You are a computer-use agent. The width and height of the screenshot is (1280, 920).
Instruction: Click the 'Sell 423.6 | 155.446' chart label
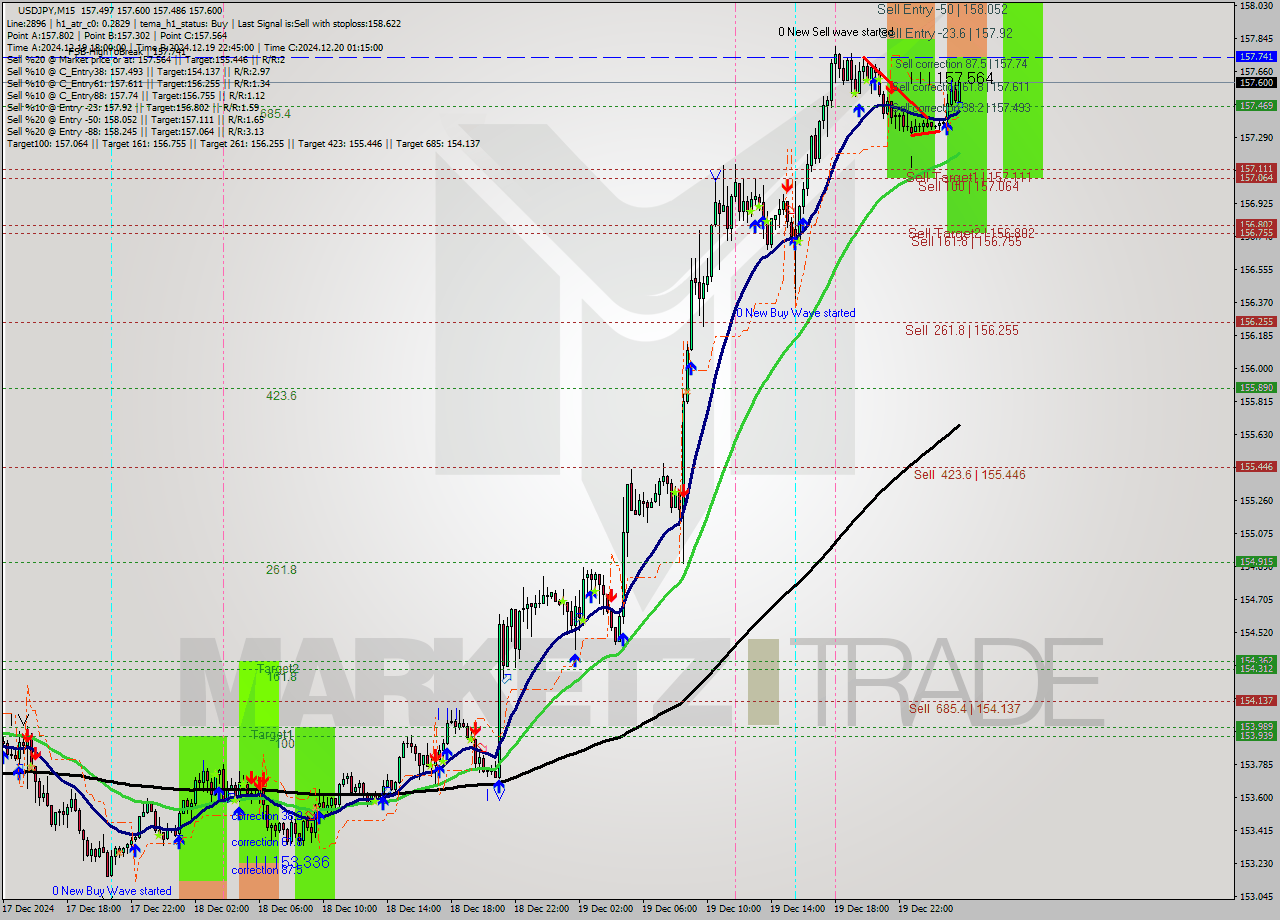point(969,474)
